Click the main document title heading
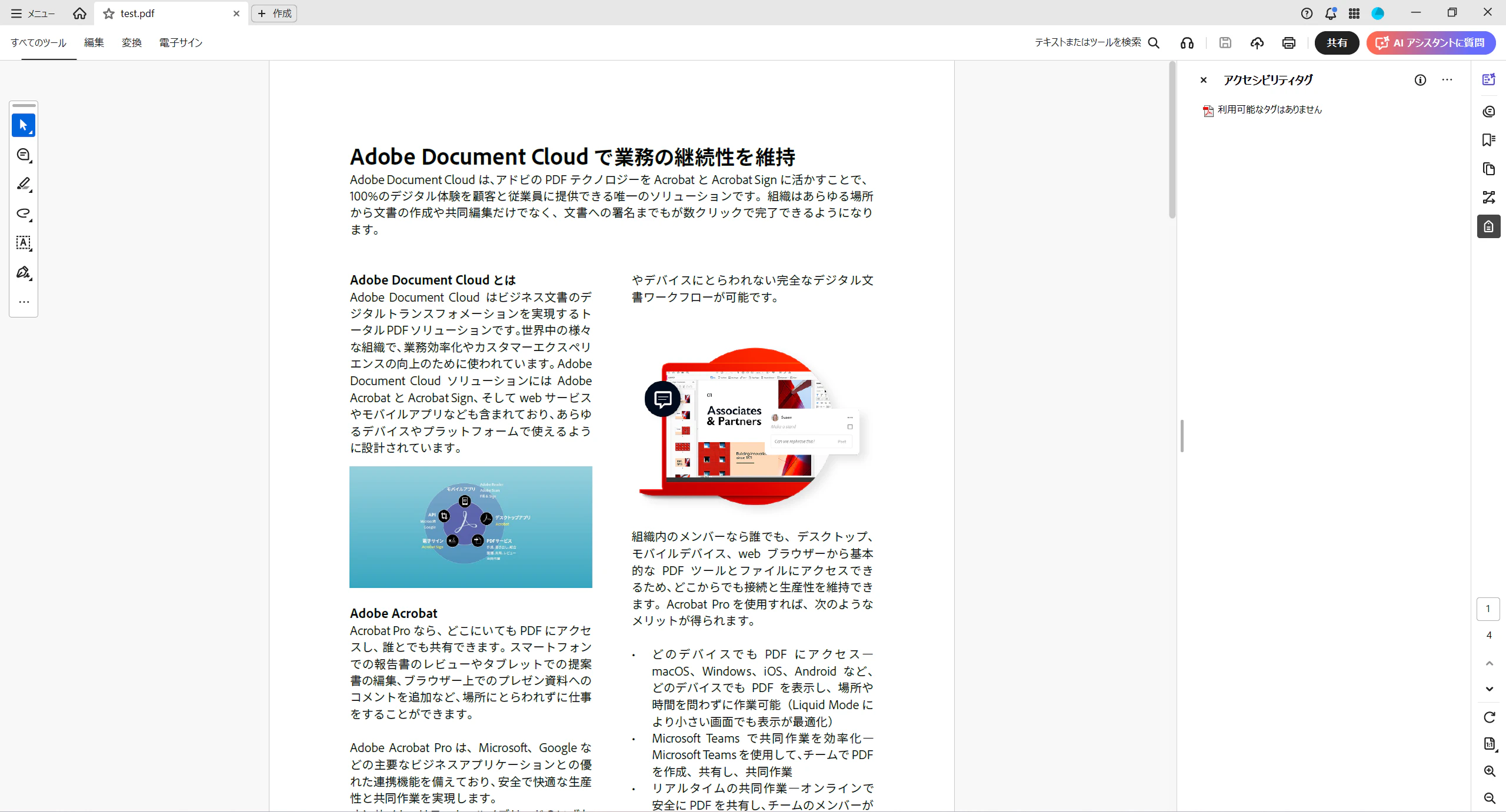 pos(572,157)
